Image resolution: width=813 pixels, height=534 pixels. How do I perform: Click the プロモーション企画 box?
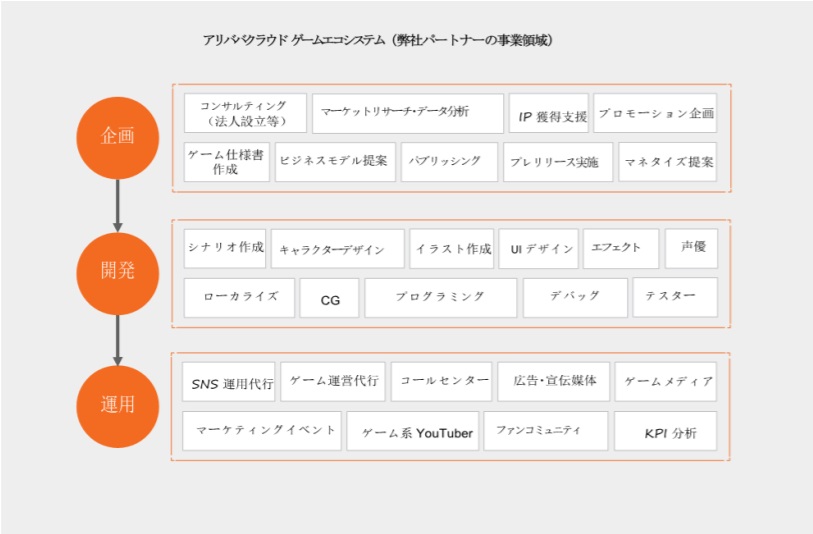click(x=655, y=113)
